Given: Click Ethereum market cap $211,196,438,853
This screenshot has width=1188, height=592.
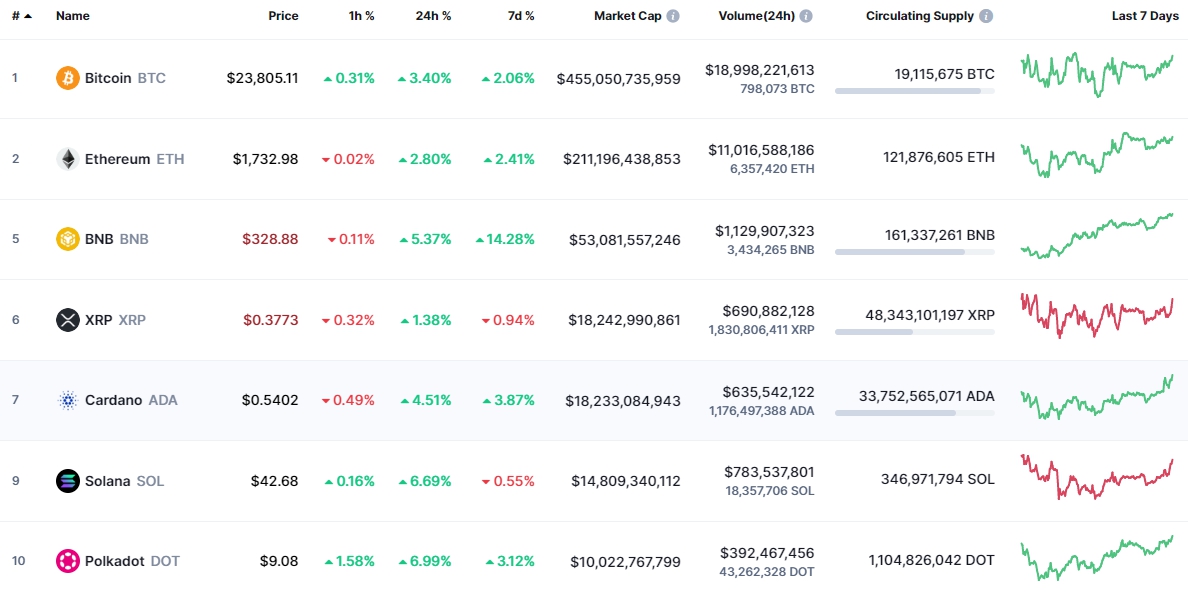Looking at the screenshot, I should tap(622, 159).
